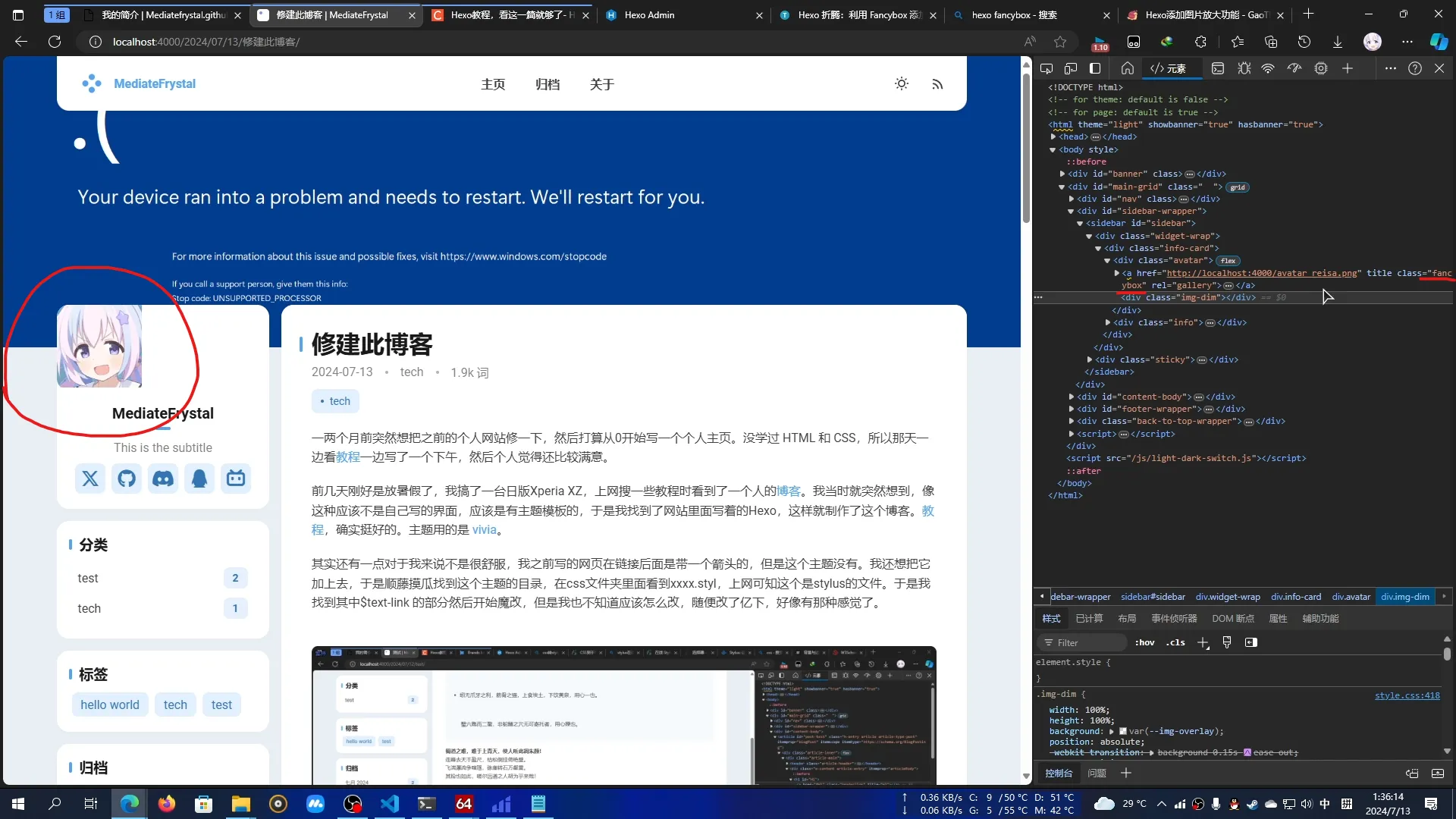Click the vivia link in the blog post
1456x819 pixels.
pyautogui.click(x=485, y=529)
